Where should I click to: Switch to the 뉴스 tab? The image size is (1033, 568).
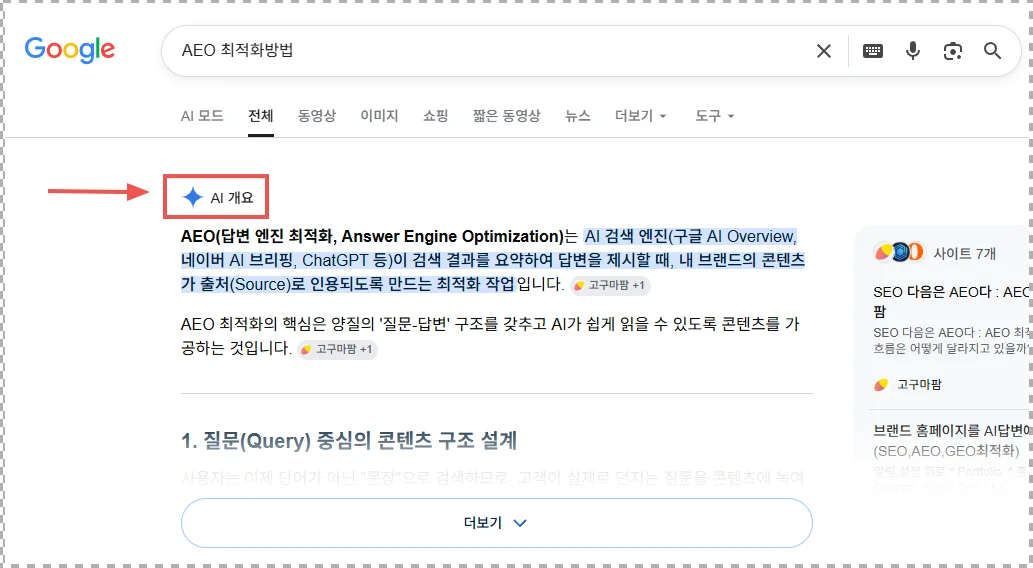point(578,116)
